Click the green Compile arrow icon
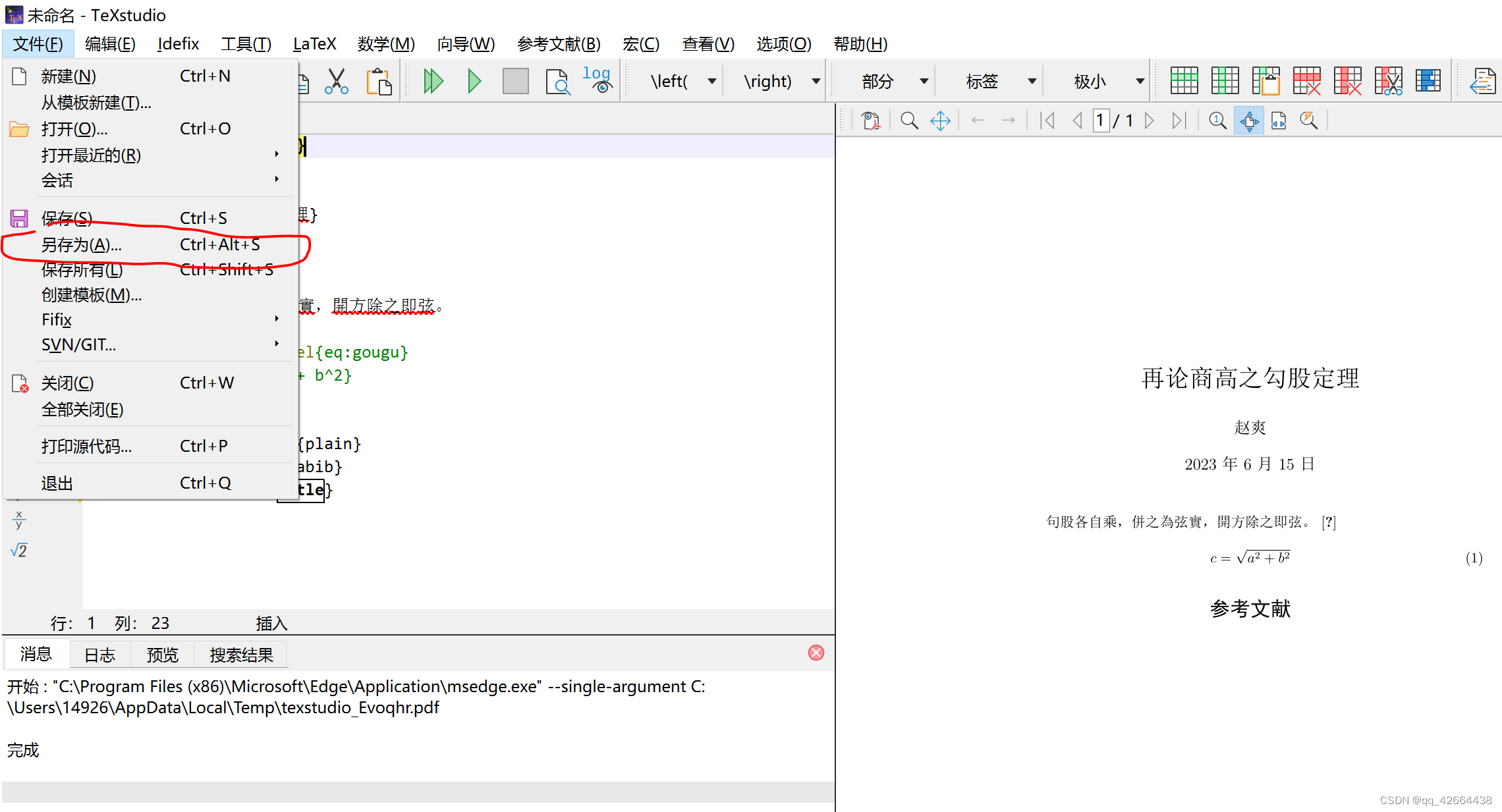Screen dimensions: 1502x812 coord(474,81)
